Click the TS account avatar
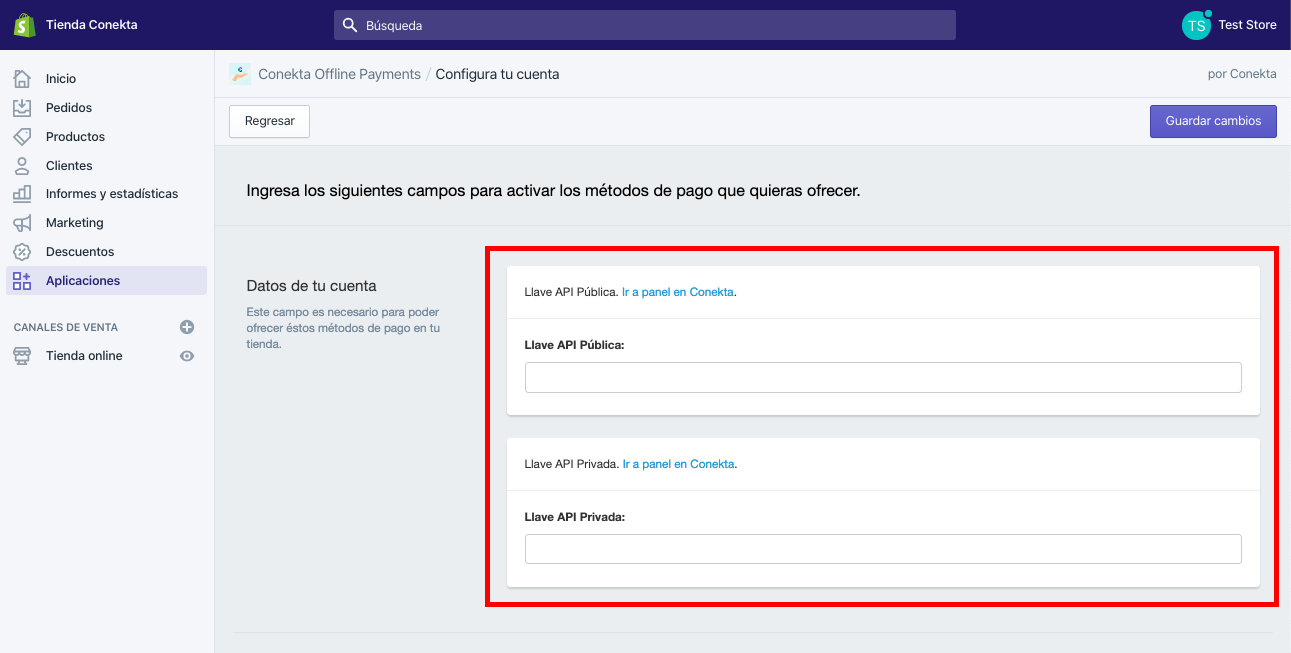1291x653 pixels. point(1196,25)
